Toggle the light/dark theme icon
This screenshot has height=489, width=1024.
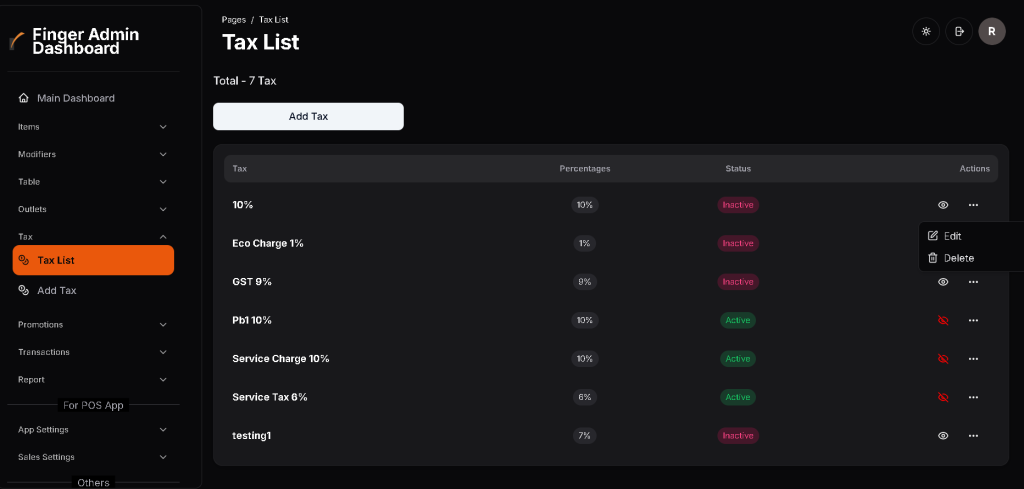[926, 32]
